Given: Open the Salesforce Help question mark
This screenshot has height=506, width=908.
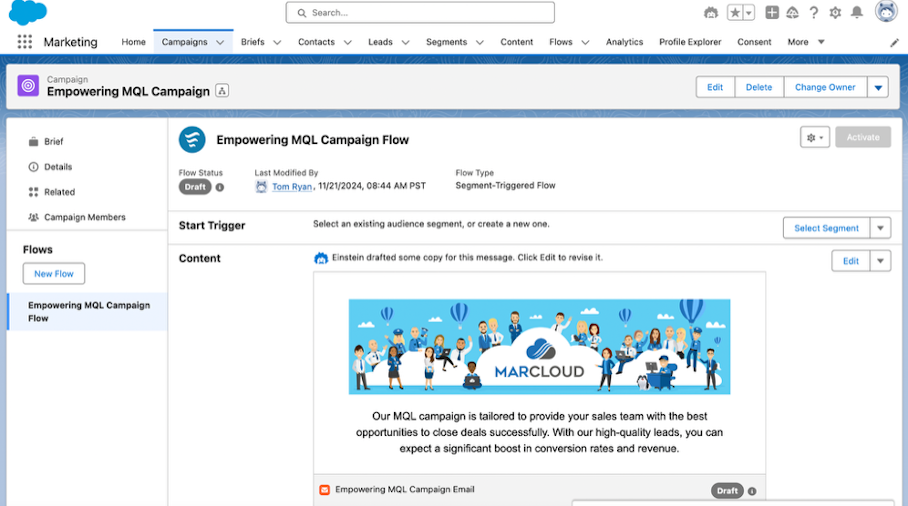Looking at the screenshot, I should [814, 12].
